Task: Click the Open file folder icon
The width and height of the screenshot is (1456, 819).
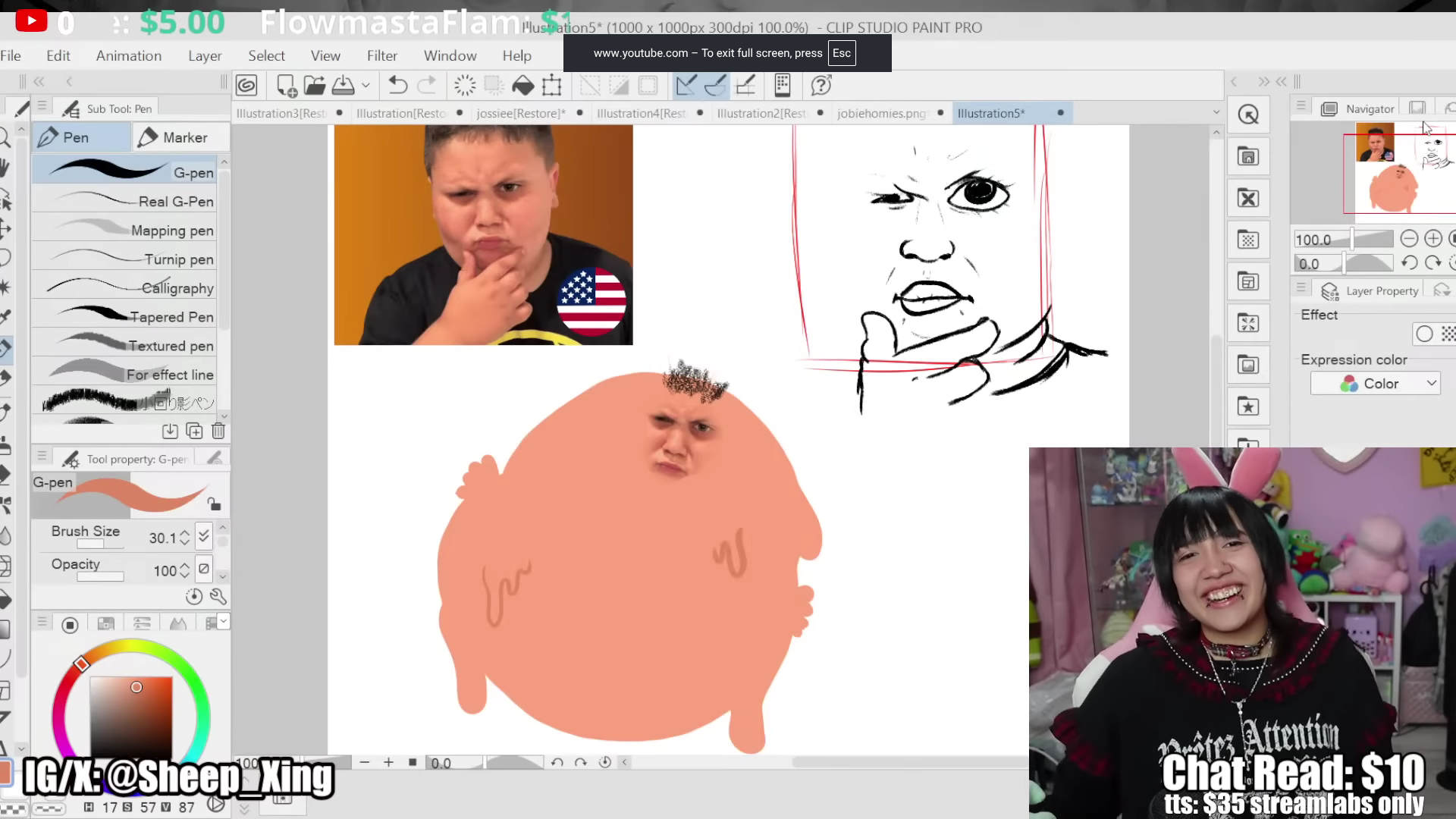Action: (315, 85)
